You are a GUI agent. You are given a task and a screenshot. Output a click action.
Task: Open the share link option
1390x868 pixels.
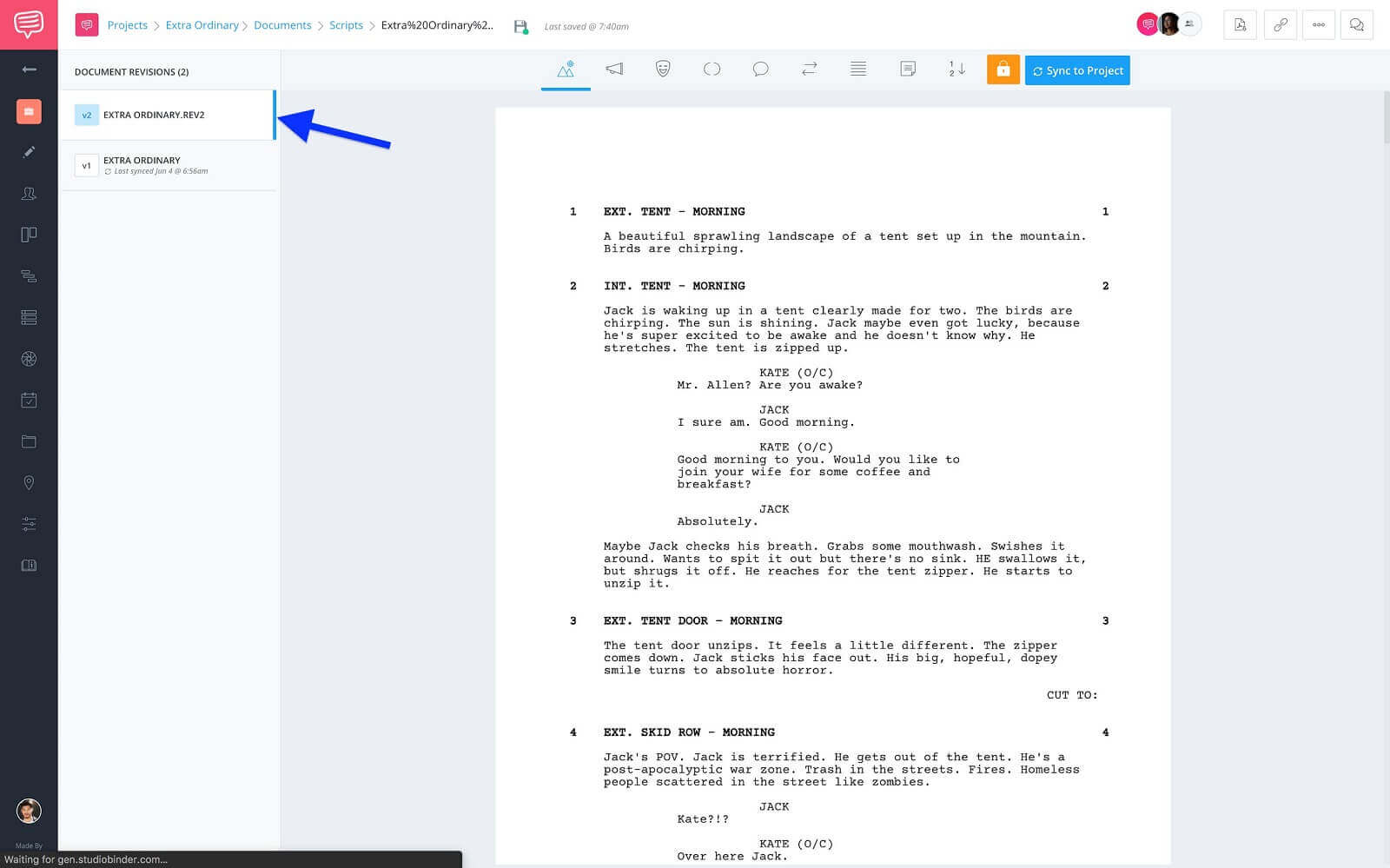click(x=1279, y=25)
